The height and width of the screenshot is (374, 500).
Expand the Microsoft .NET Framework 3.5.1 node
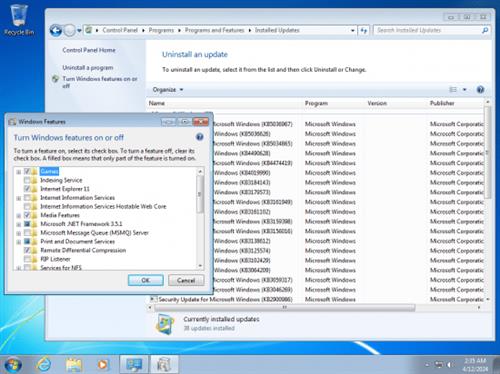click(19, 225)
